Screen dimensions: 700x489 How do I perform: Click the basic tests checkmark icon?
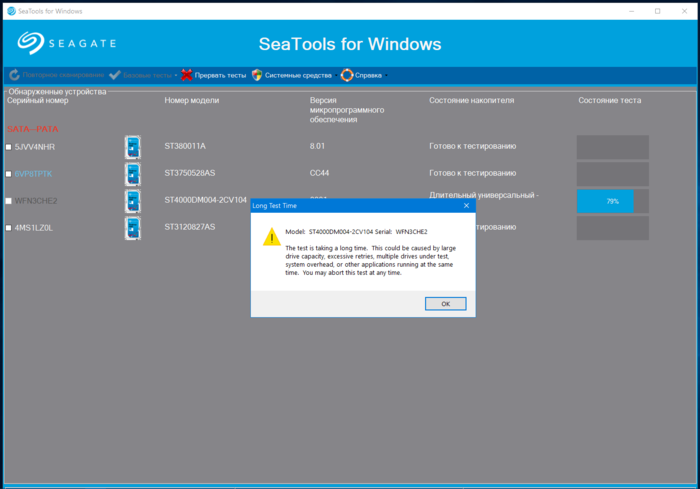click(x=115, y=75)
